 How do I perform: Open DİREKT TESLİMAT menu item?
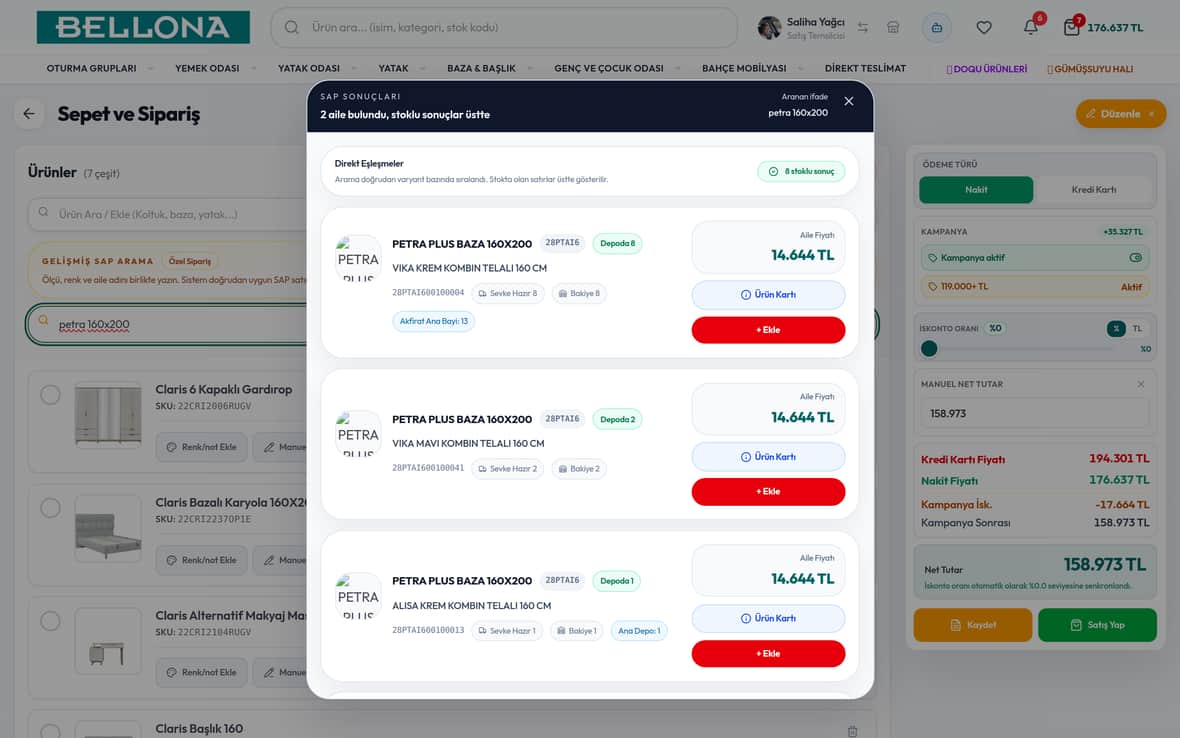865,68
